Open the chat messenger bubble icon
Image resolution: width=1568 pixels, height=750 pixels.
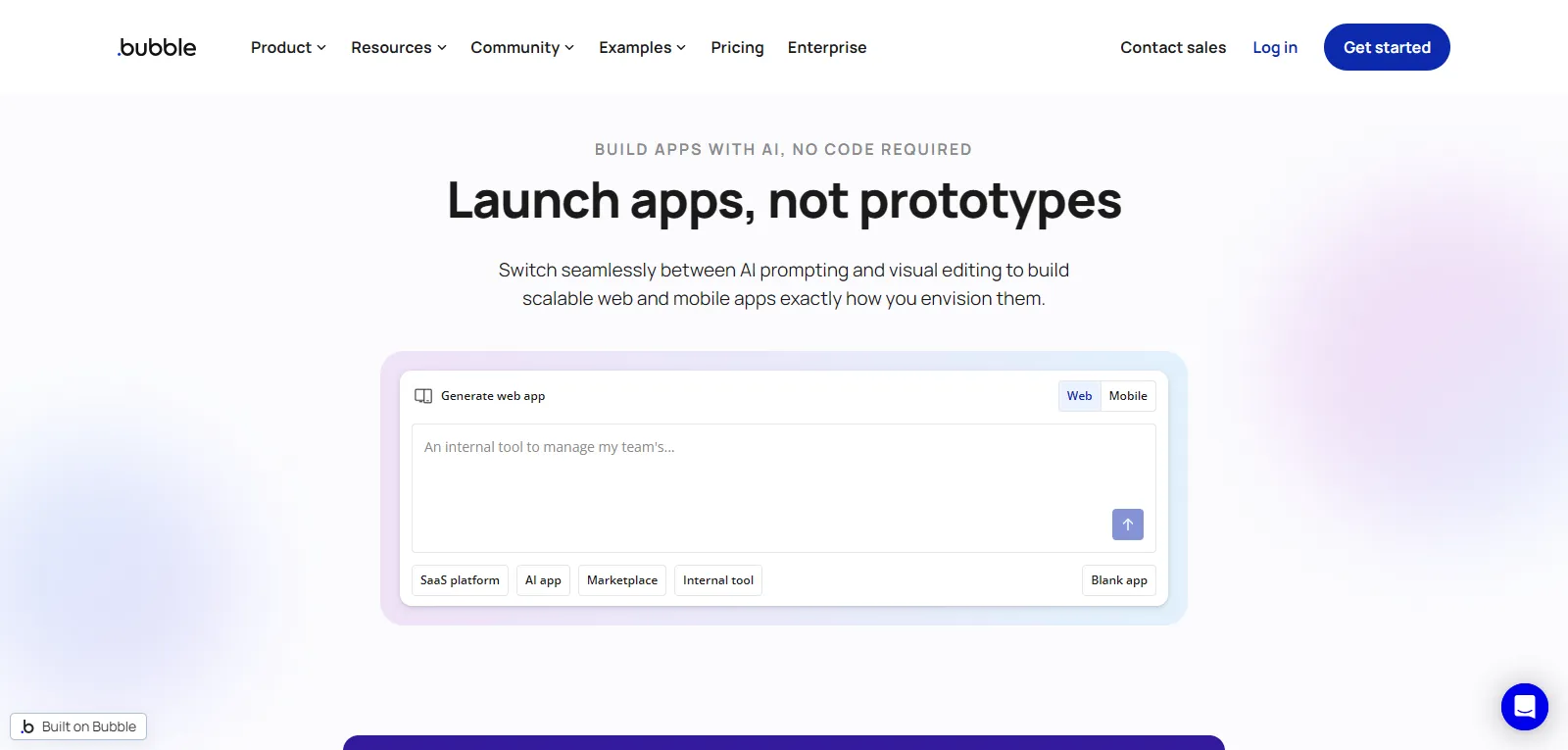[x=1525, y=707]
